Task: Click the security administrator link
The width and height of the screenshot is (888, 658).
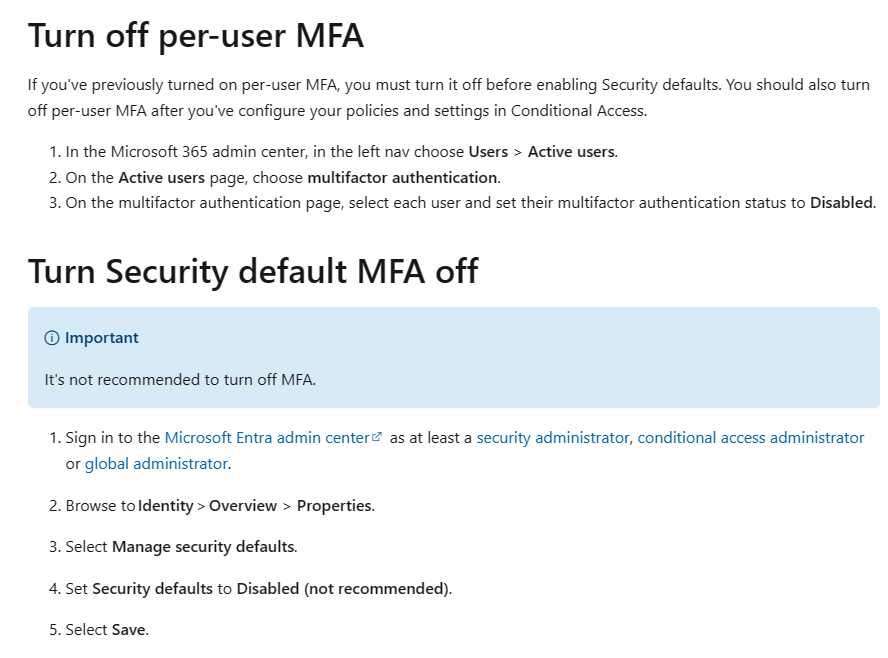Action: (x=552, y=438)
